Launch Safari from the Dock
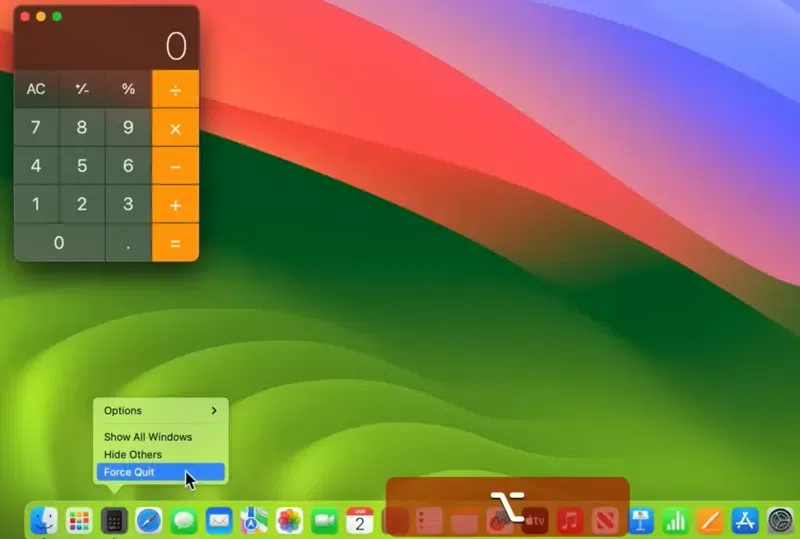The height and width of the screenshot is (539, 800). tap(148, 521)
